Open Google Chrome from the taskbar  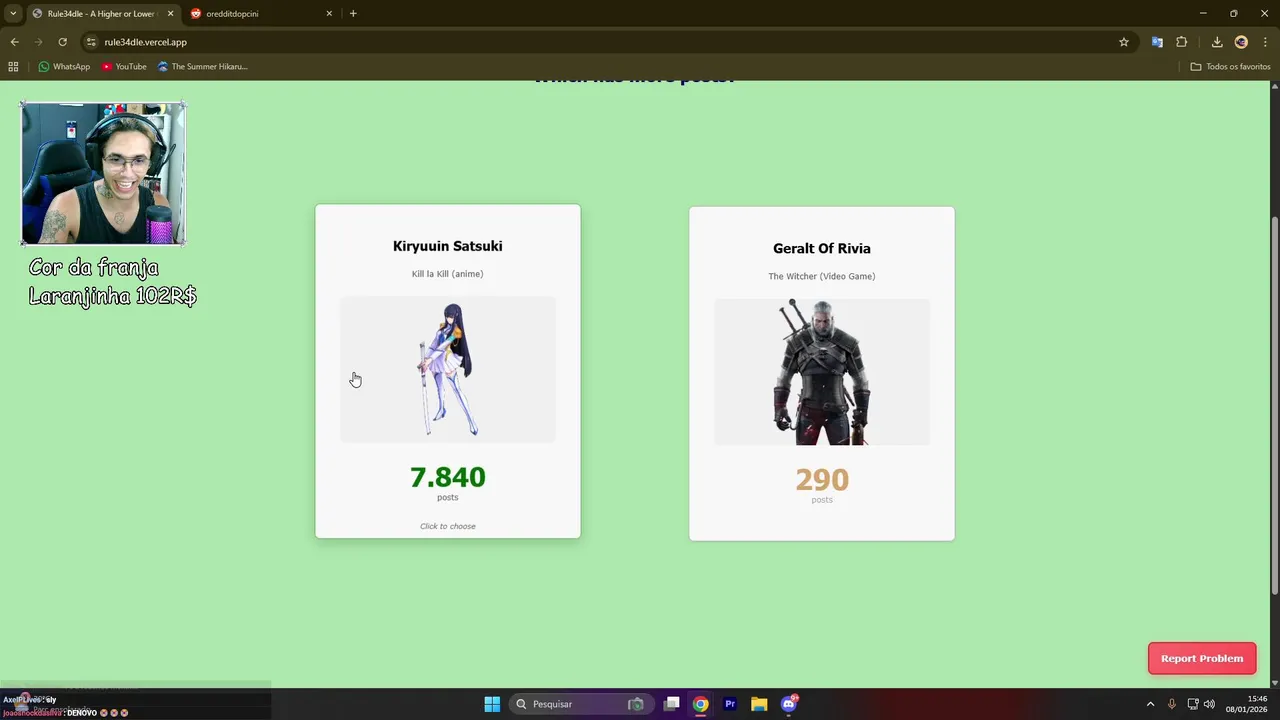701,704
